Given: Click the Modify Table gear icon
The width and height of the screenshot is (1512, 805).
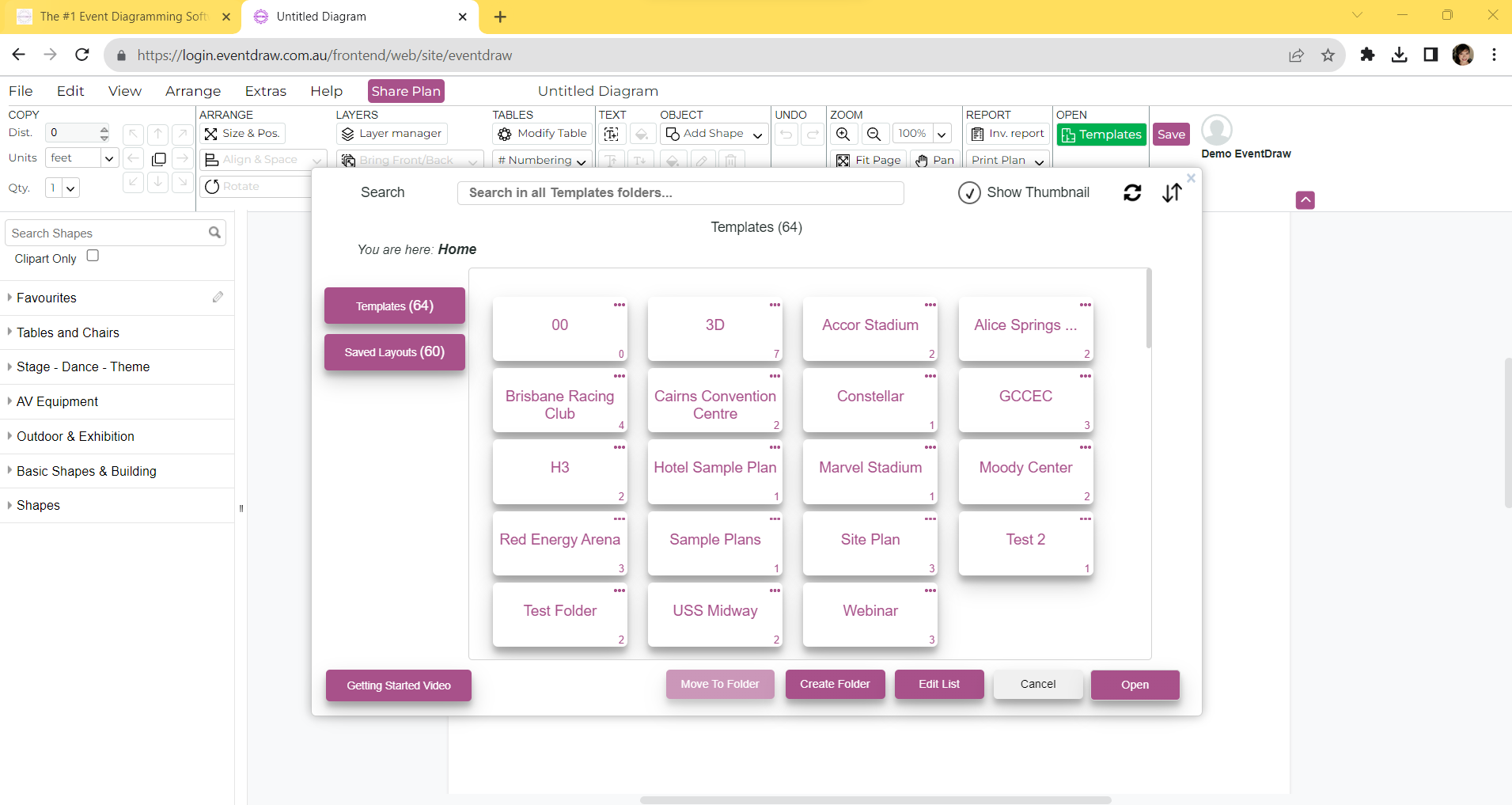Looking at the screenshot, I should [504, 134].
